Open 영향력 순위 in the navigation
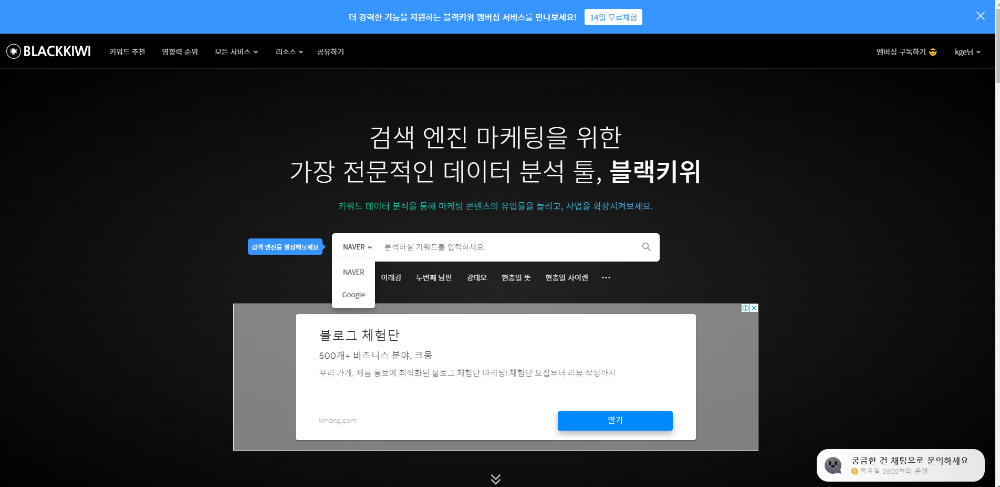 (x=179, y=52)
